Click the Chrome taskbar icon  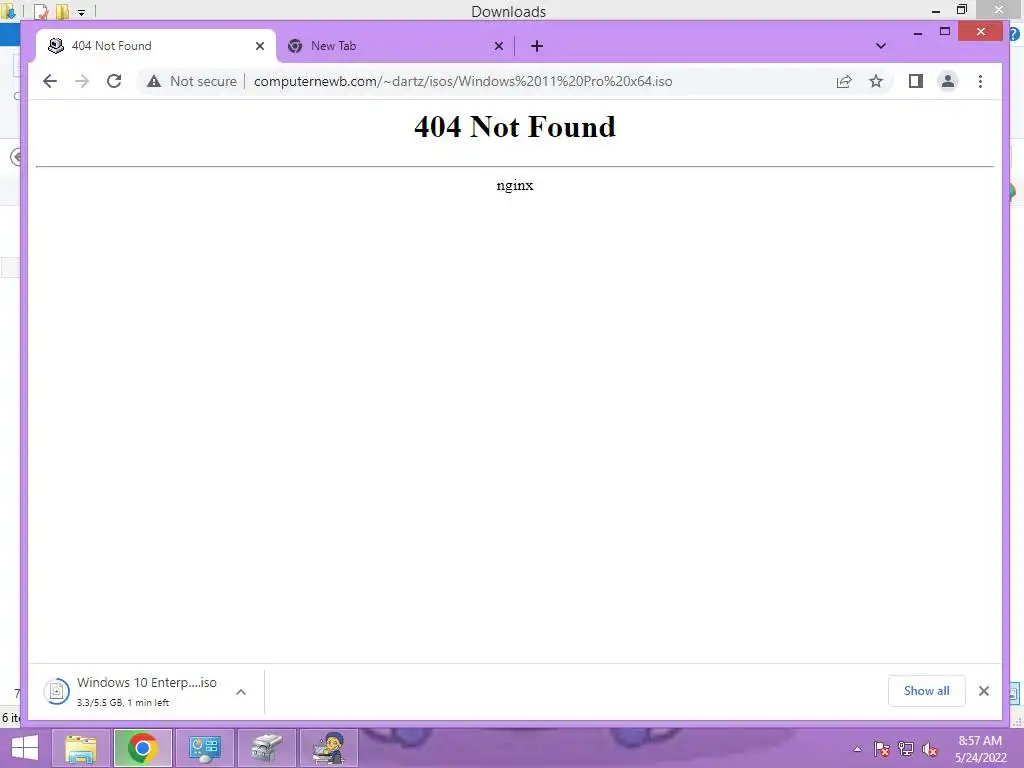[142, 748]
